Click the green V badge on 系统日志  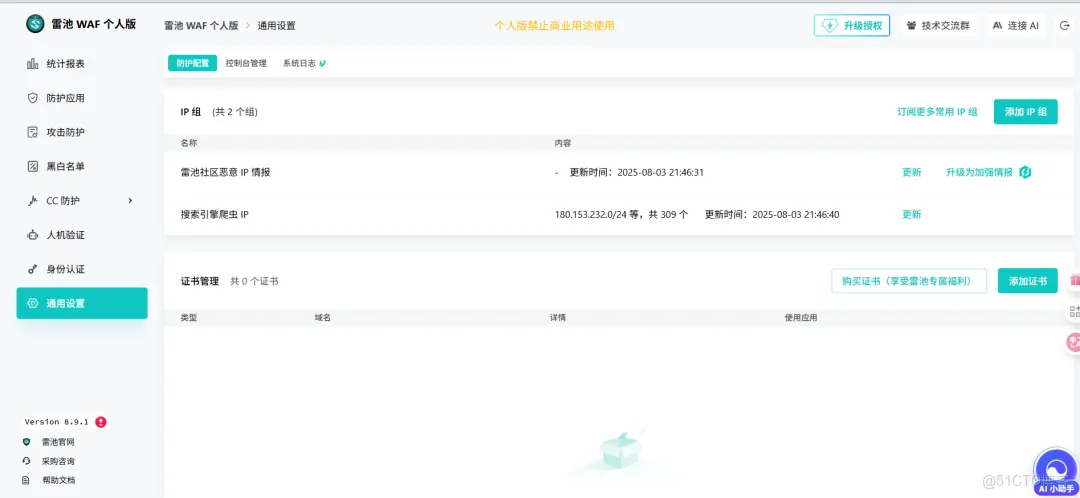(322, 63)
